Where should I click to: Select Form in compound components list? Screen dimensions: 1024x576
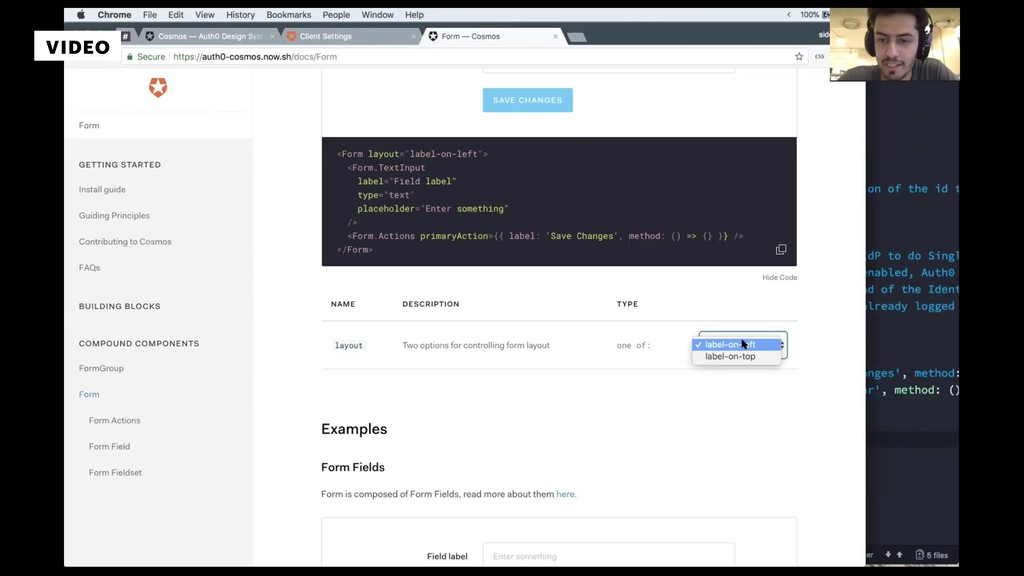click(89, 394)
